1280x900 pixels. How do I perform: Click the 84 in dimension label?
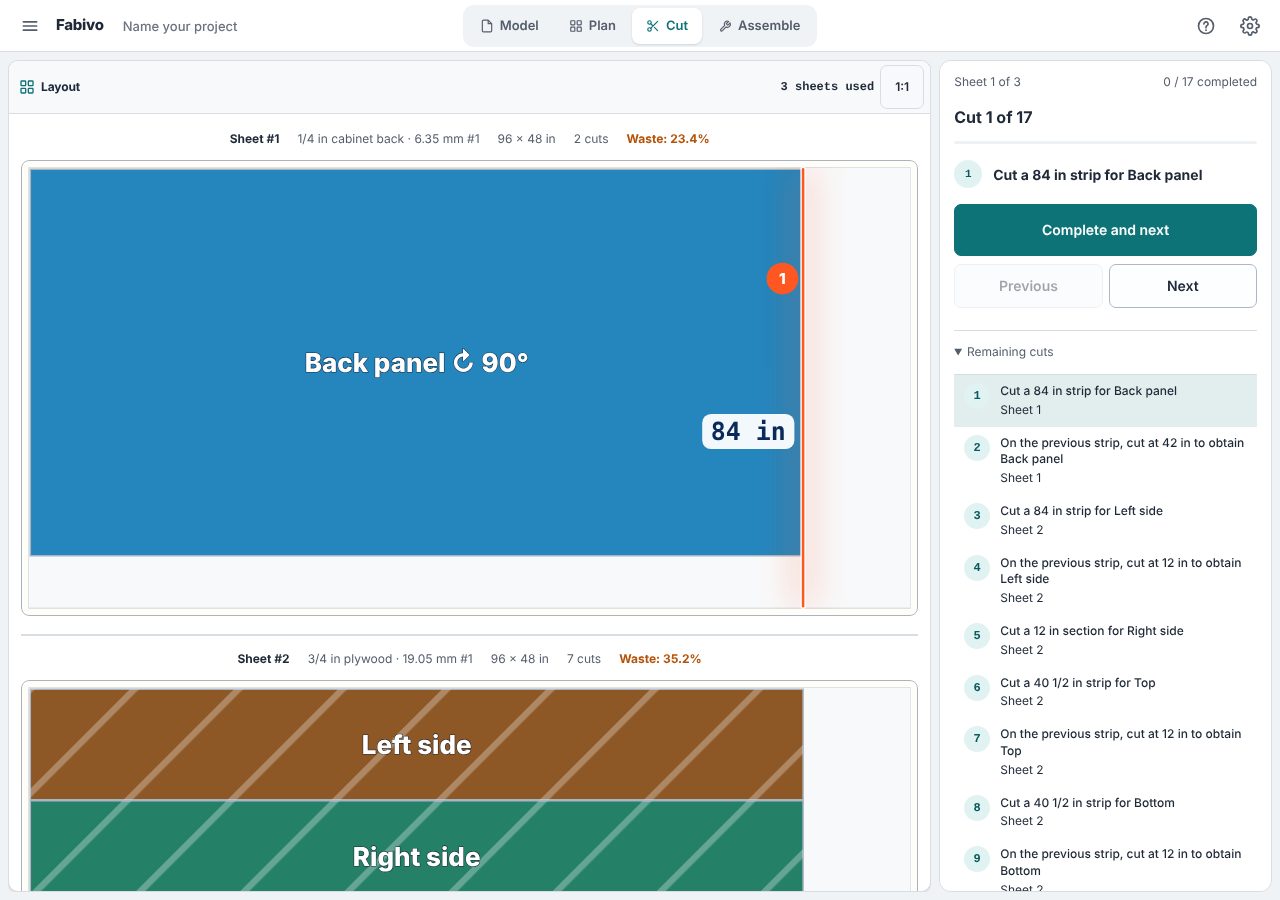click(x=748, y=431)
